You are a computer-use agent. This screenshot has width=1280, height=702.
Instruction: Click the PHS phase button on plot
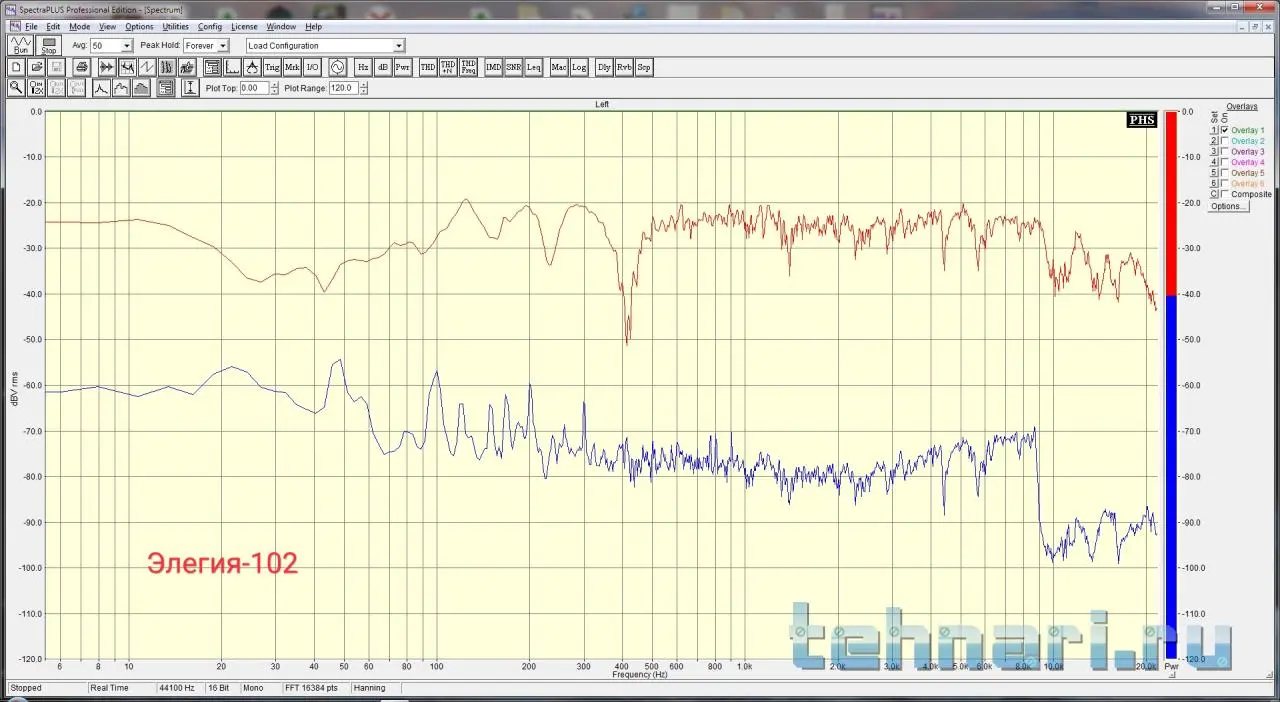[1142, 120]
